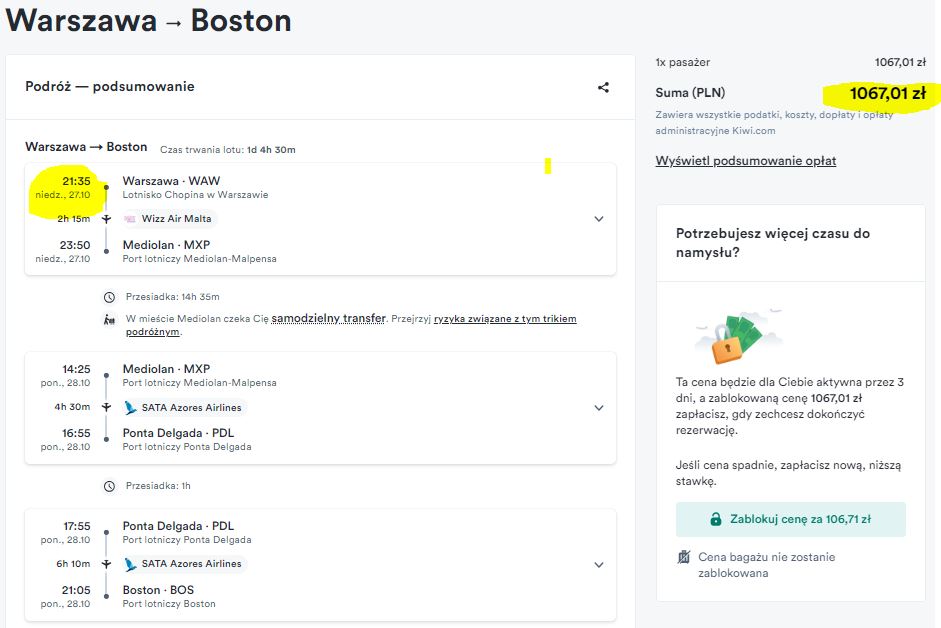941x628 pixels.
Task: Click the 'Warszawa · WAW' departure airport text
Action: (171, 181)
